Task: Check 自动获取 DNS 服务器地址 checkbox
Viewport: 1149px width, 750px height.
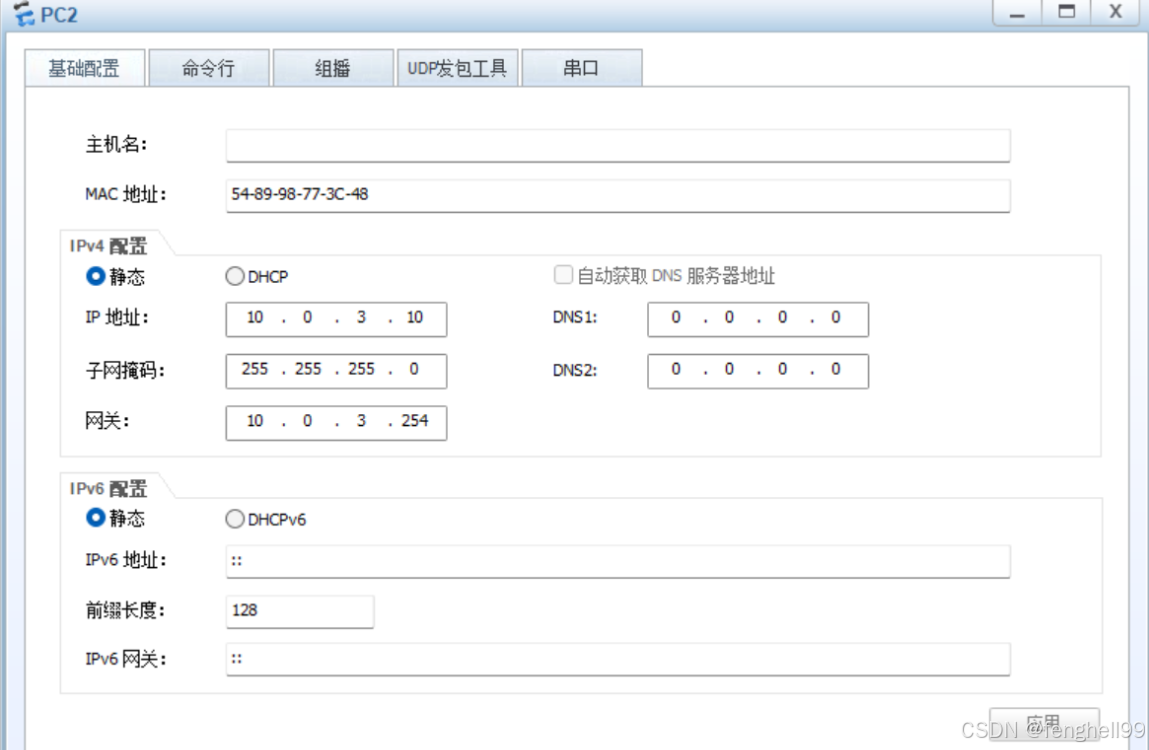Action: coord(563,275)
